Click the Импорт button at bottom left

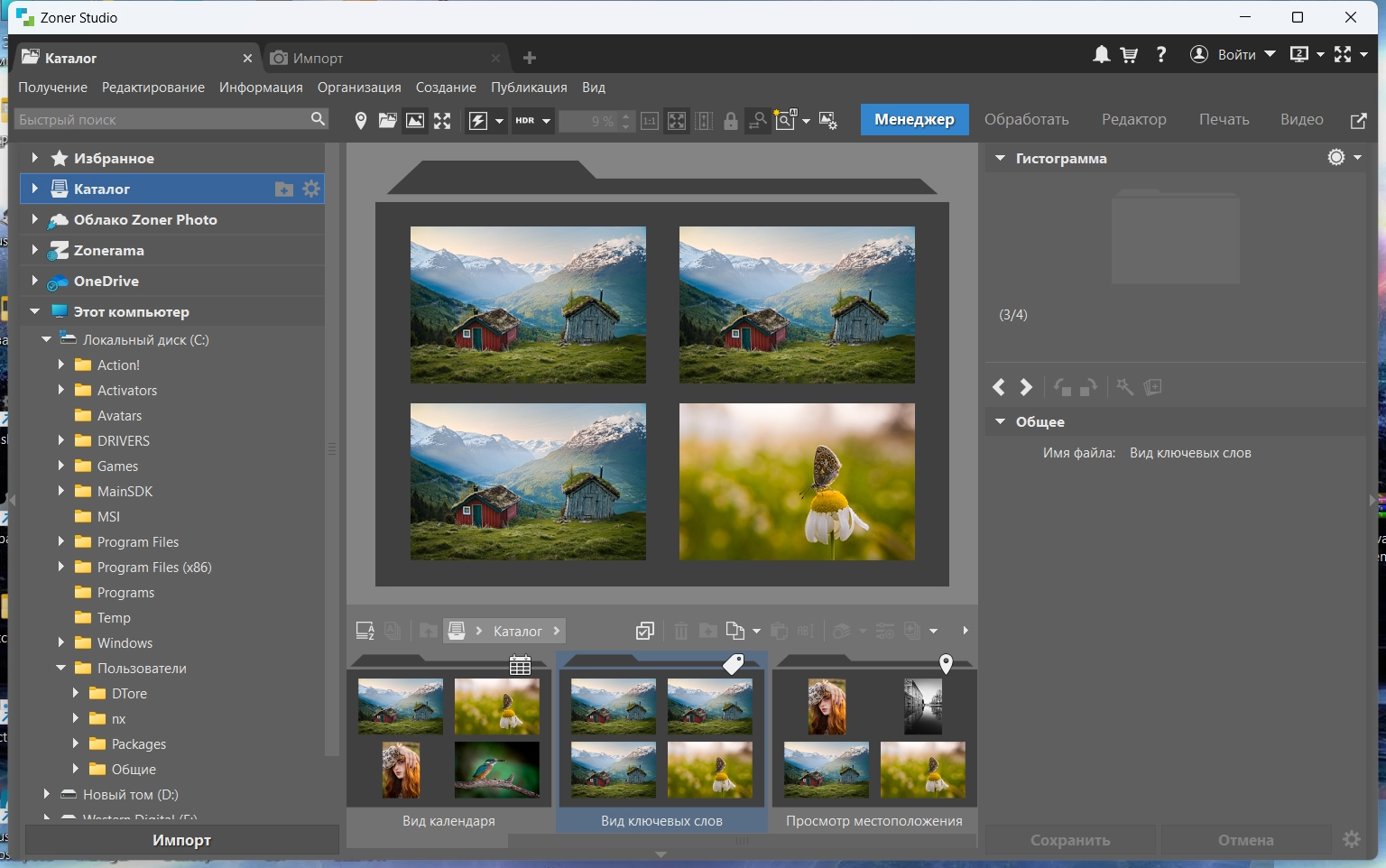coord(181,840)
